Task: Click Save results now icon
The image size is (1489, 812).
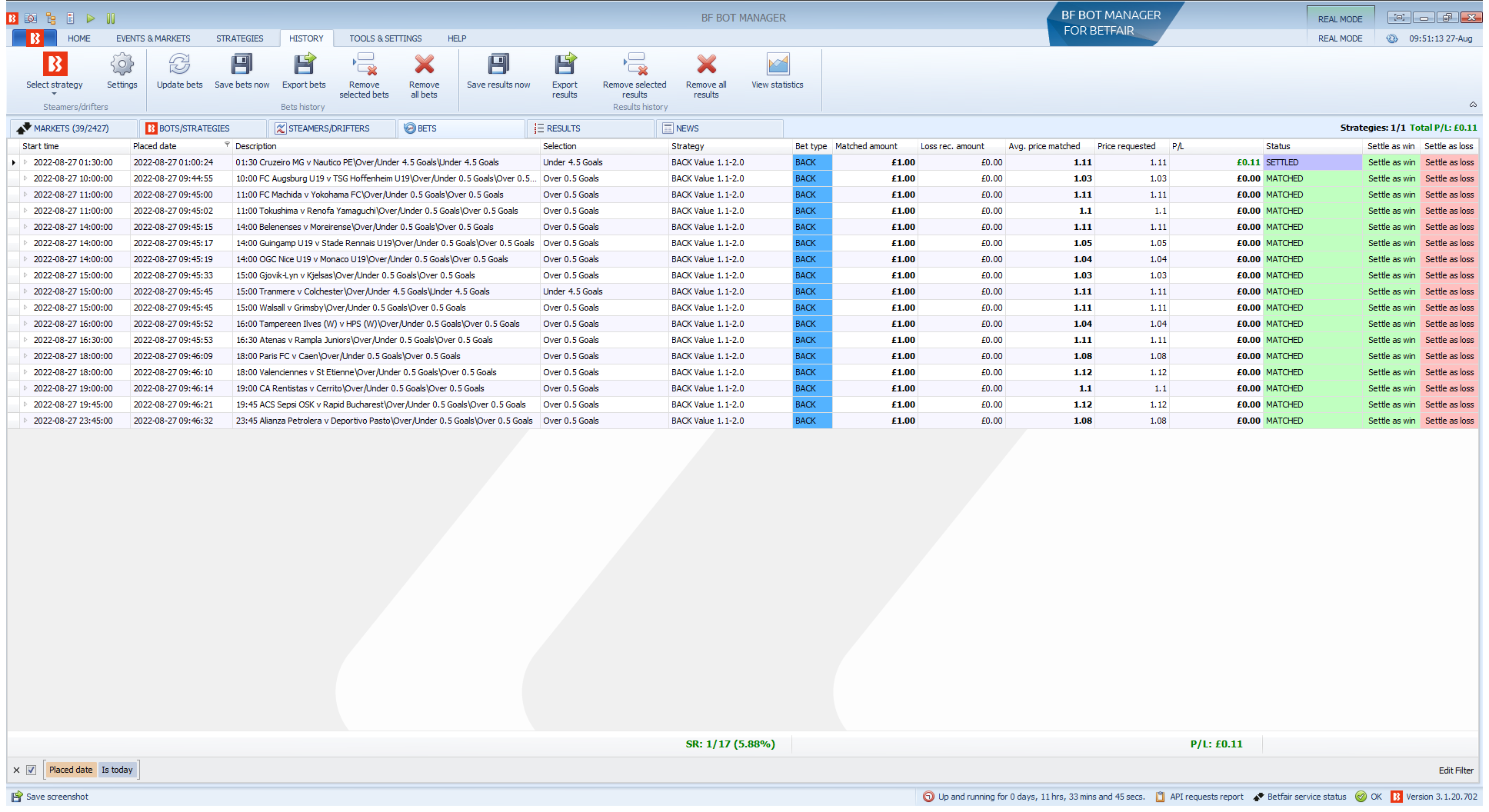Action: point(498,65)
